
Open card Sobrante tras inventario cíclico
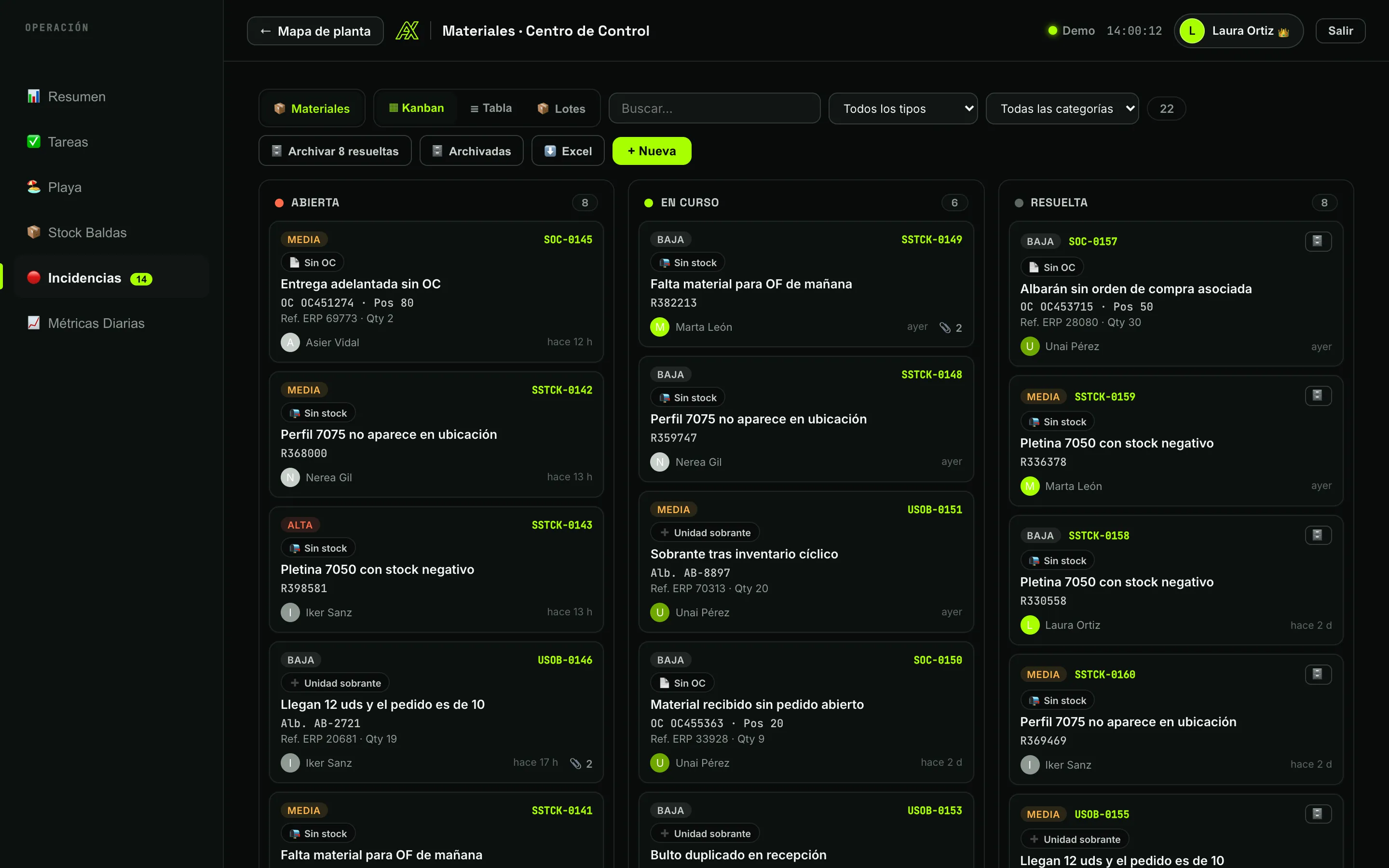point(806,562)
